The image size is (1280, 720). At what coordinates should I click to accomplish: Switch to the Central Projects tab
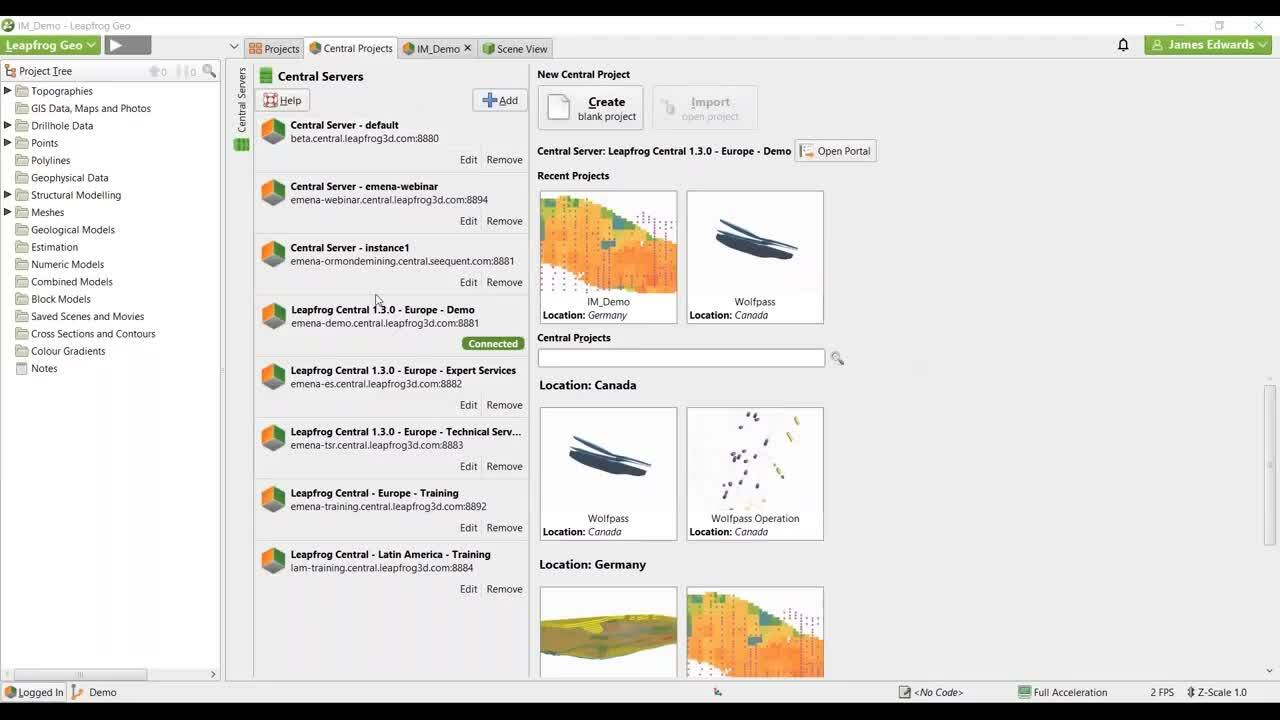tap(351, 48)
